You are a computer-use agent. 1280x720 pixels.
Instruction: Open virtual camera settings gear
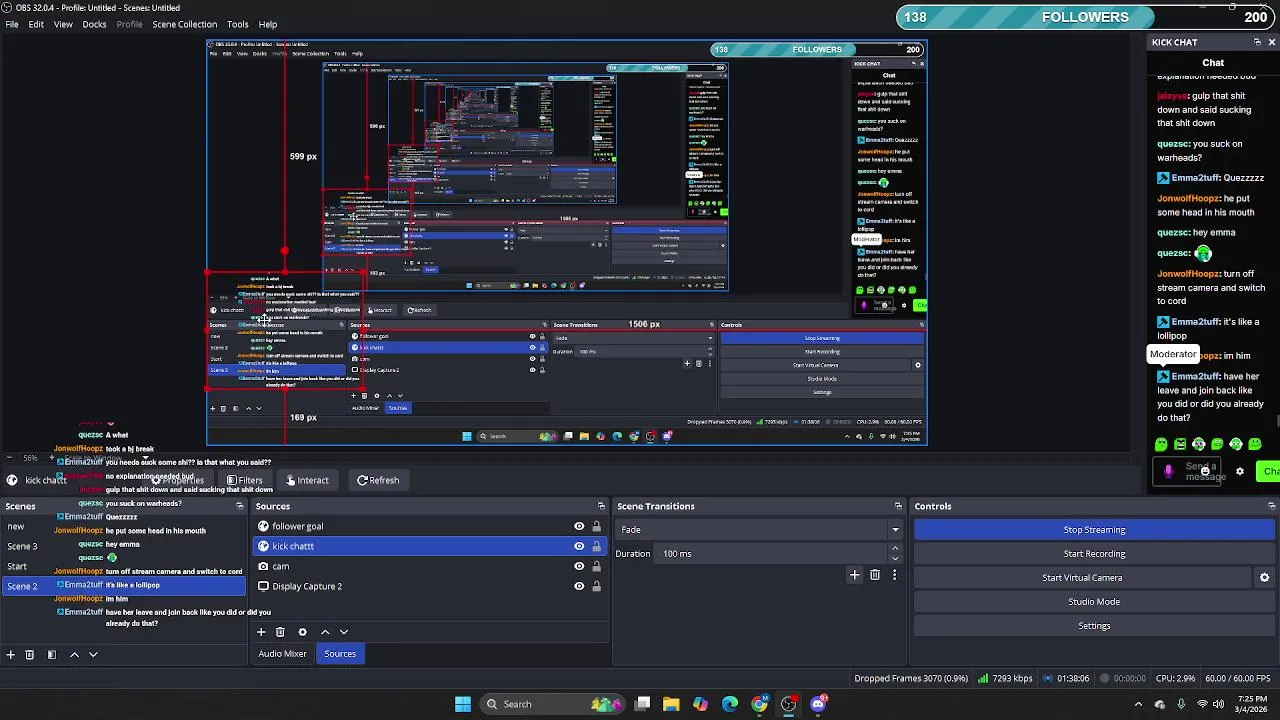coord(1264,577)
